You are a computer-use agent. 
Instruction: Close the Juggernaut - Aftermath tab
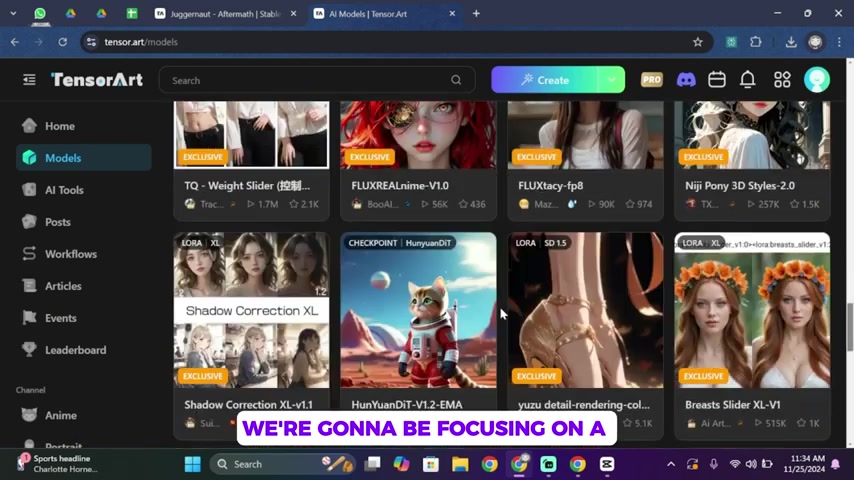[294, 14]
